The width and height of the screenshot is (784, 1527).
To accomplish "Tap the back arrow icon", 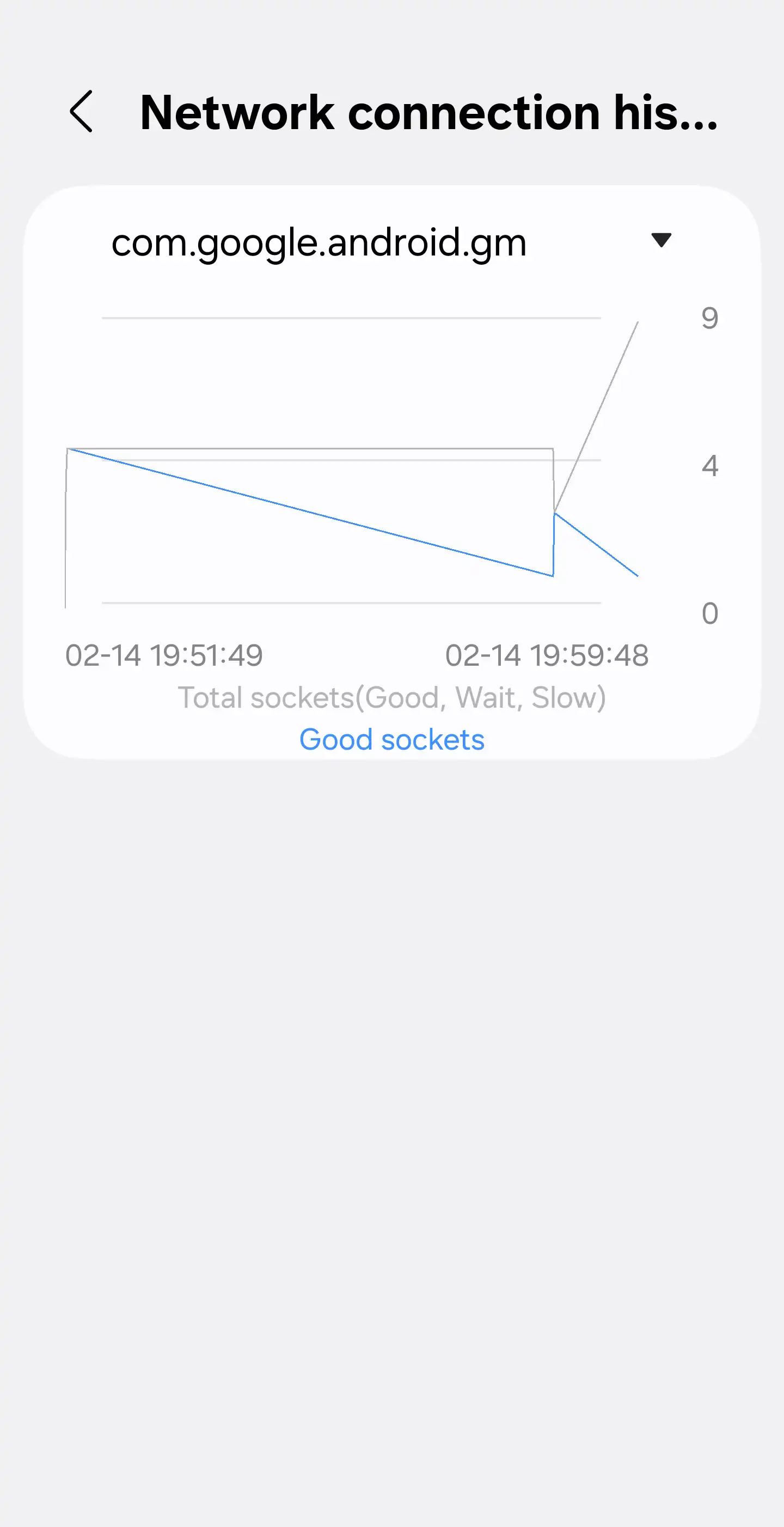I will [x=81, y=112].
